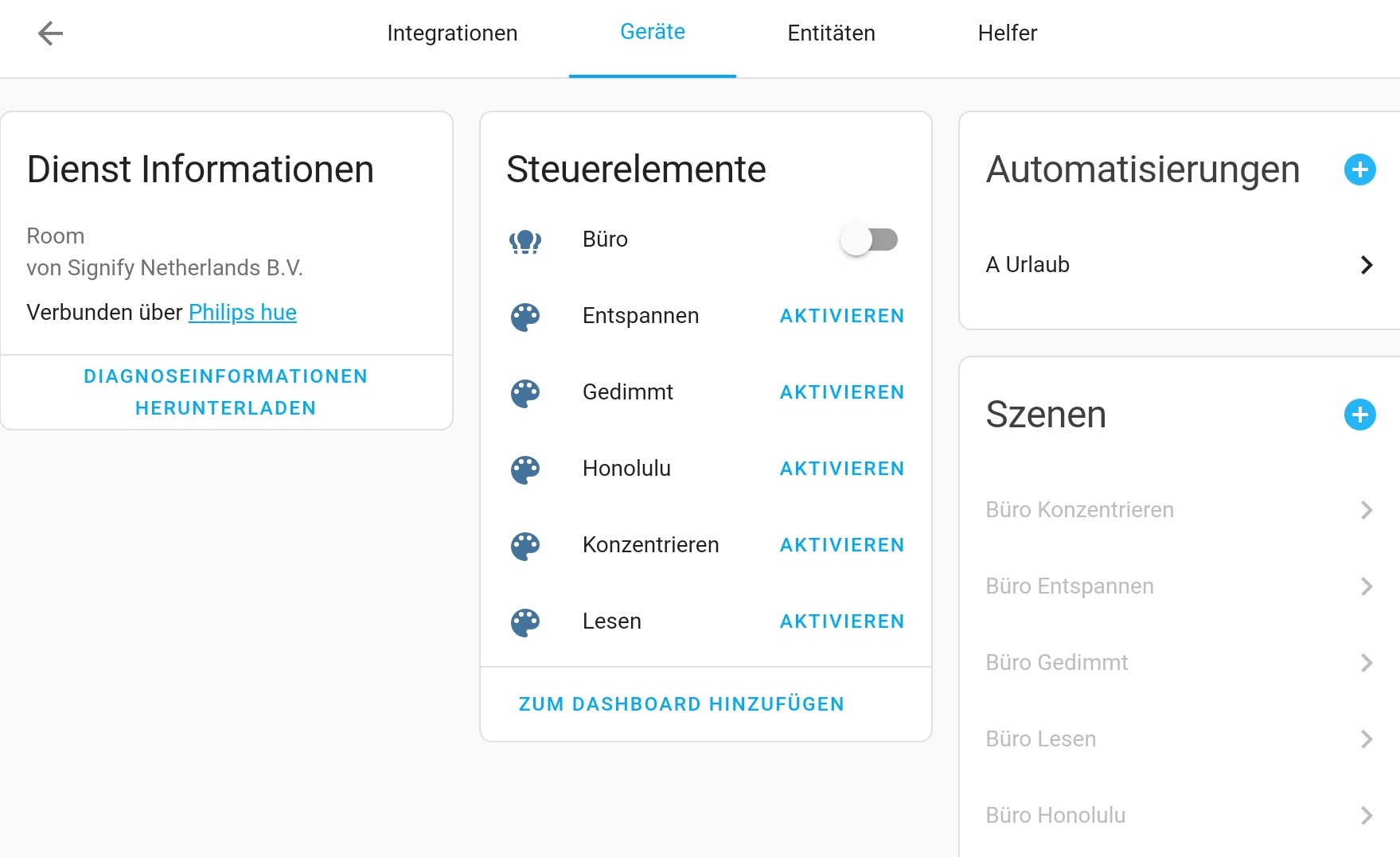Add a new scene with plus icon
Viewport: 1400px width, 857px height.
pyautogui.click(x=1359, y=415)
